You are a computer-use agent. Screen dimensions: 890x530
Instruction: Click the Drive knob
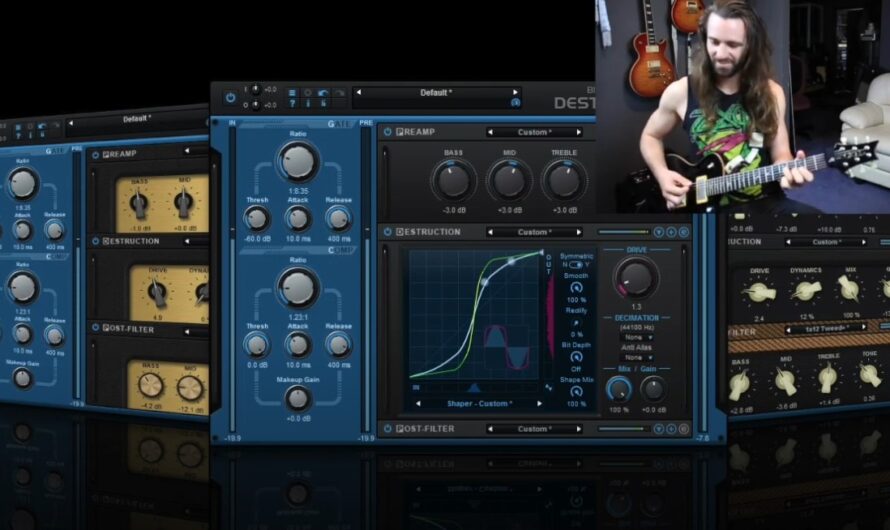[x=636, y=278]
